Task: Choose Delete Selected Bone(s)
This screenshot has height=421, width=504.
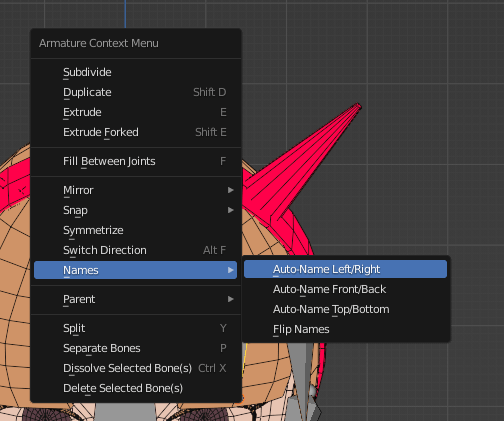Action: [135, 388]
